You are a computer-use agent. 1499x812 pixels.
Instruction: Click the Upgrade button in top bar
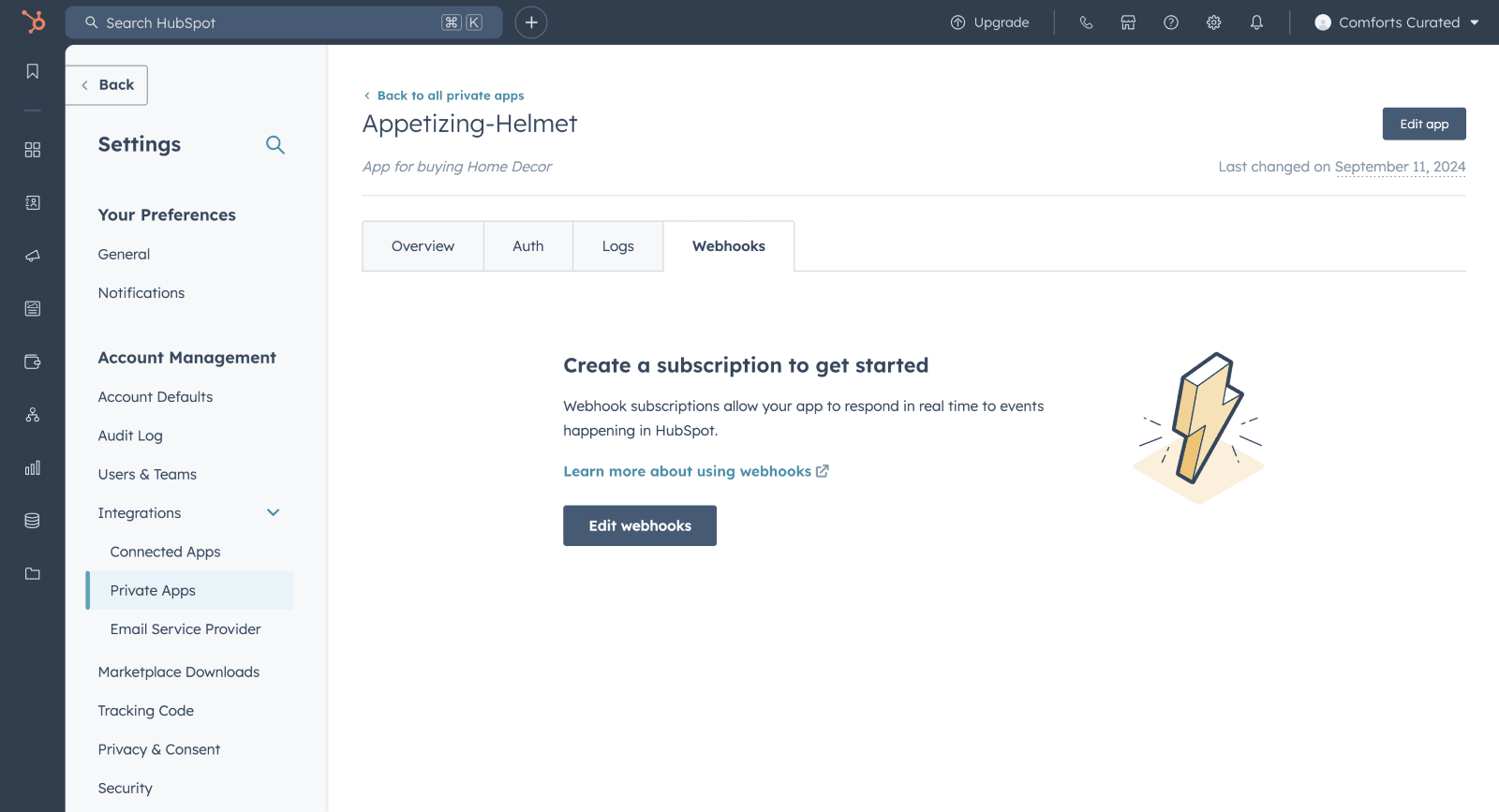point(989,22)
